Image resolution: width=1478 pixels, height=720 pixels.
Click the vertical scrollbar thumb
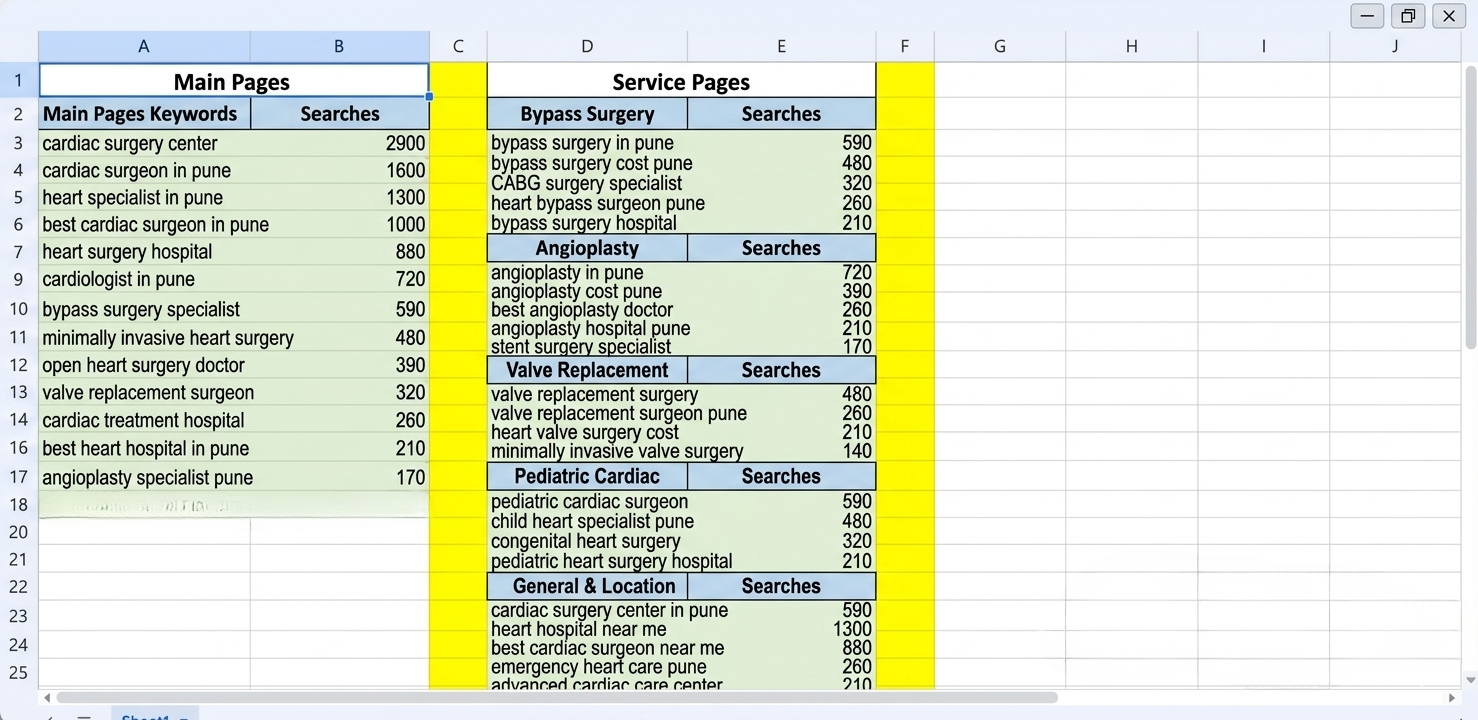1470,208
